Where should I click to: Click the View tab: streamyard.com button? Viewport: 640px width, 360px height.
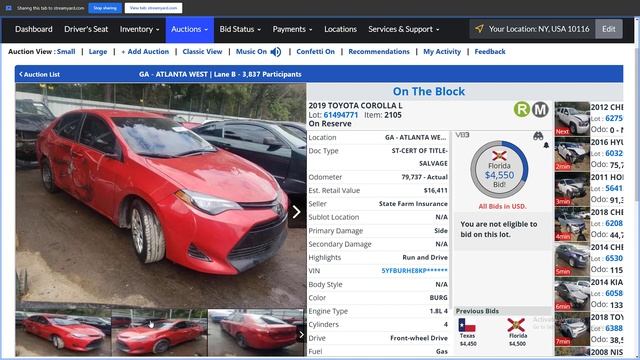pos(153,8)
